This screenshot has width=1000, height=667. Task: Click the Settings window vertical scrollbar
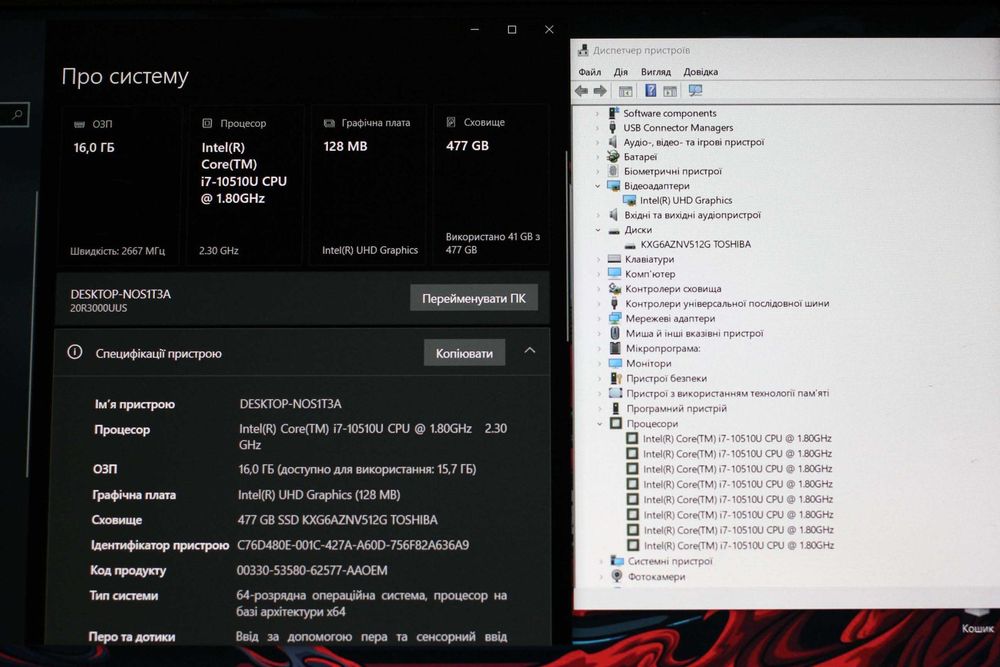pos(566,246)
